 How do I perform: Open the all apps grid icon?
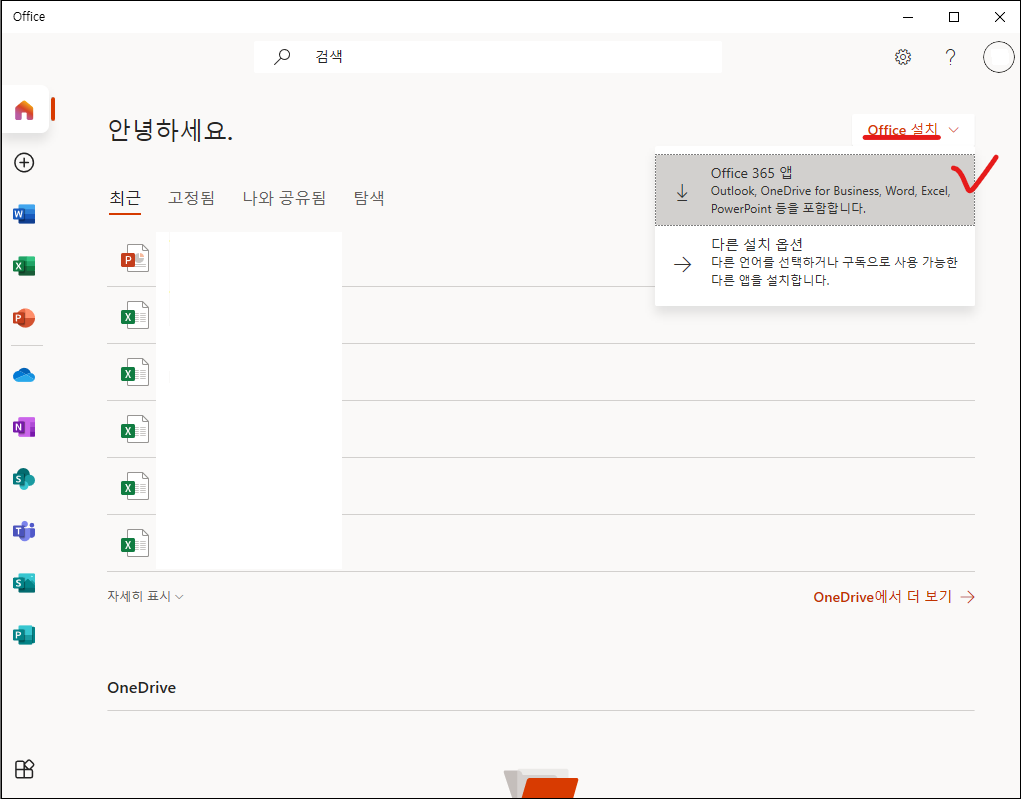[24, 769]
